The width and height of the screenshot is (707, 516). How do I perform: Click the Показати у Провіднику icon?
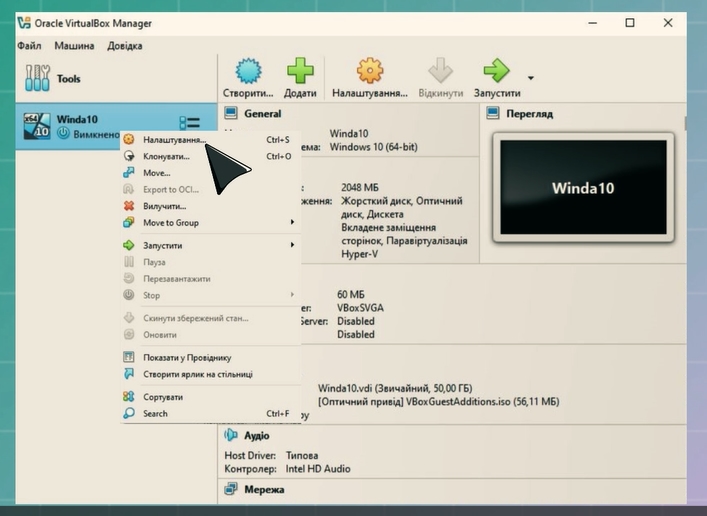[129, 357]
